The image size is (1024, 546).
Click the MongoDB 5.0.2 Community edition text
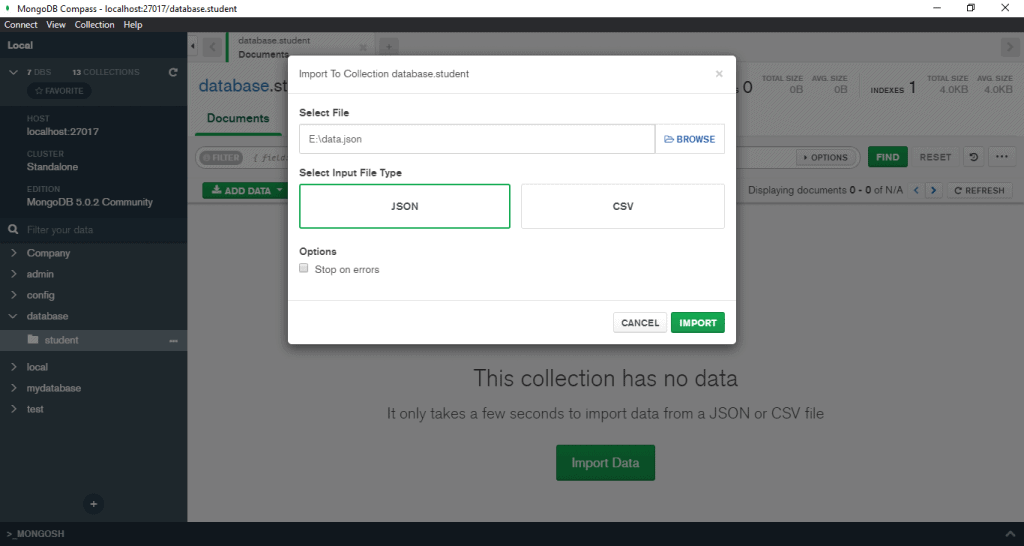(x=89, y=202)
